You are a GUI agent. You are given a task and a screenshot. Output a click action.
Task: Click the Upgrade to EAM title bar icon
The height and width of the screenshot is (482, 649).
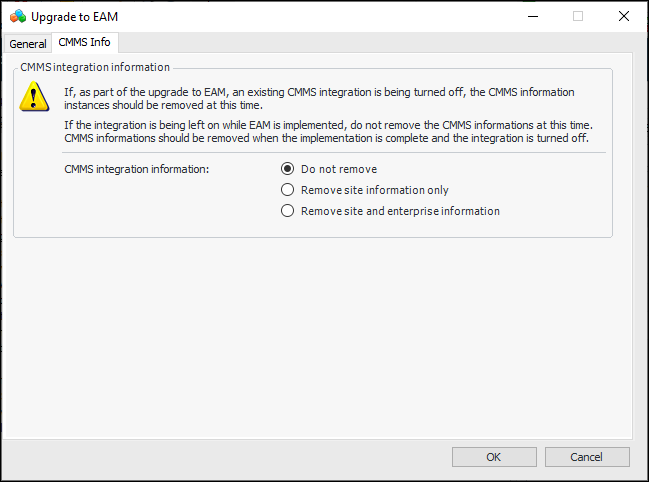tap(17, 16)
